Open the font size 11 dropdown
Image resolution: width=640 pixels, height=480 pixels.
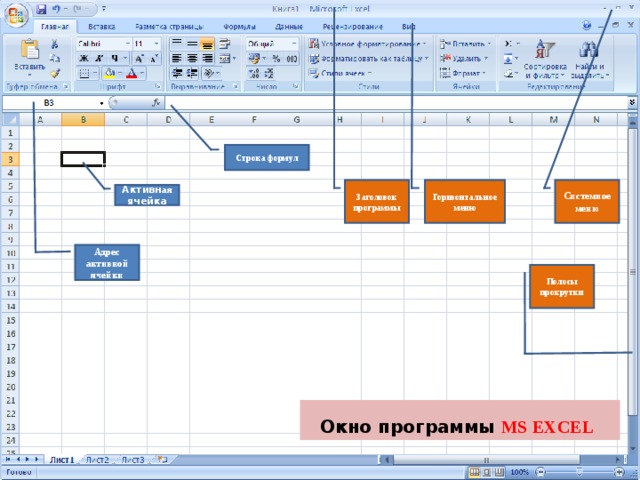(x=156, y=44)
